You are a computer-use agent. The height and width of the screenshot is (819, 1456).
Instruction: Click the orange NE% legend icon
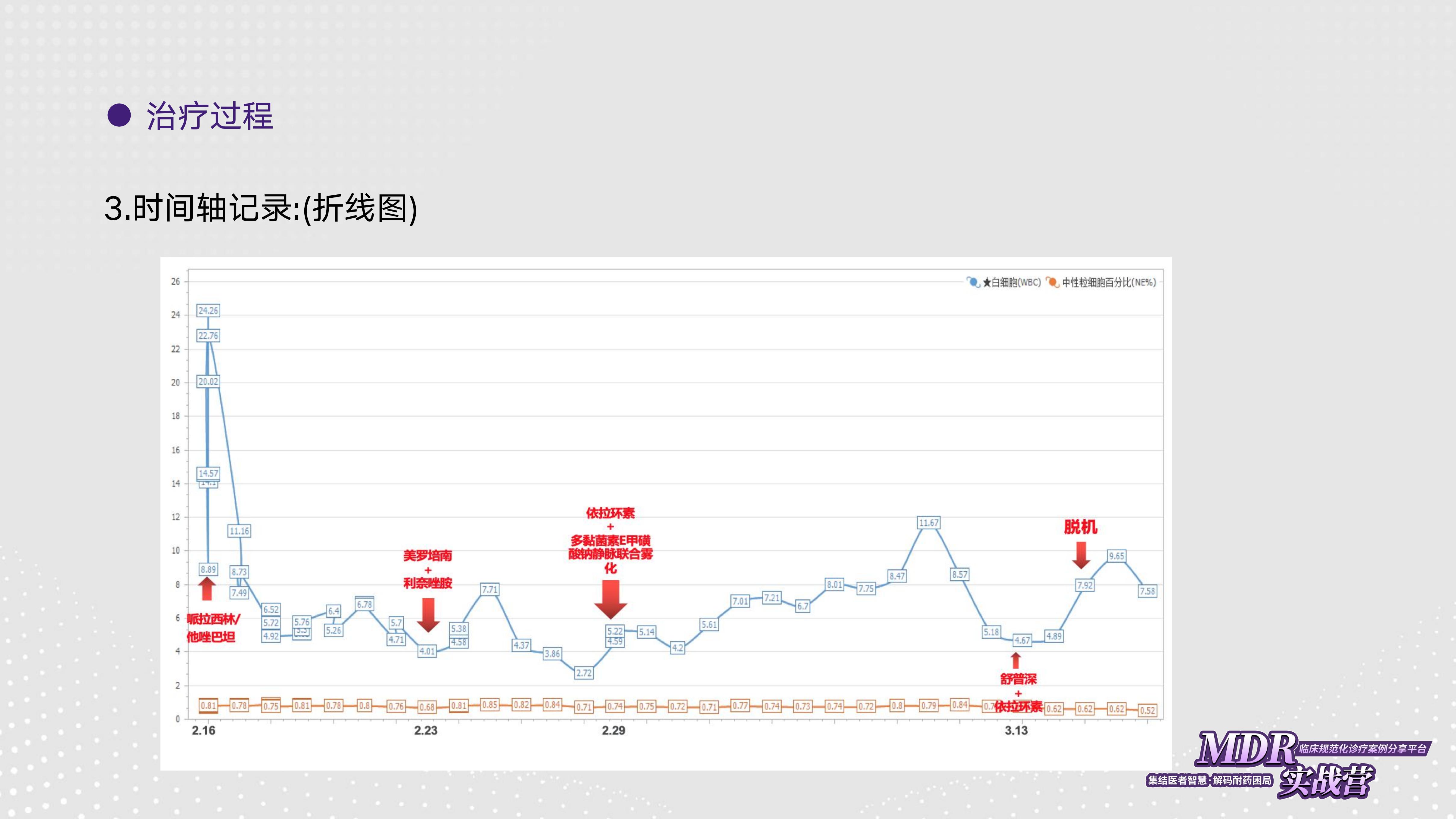[x=1052, y=281]
